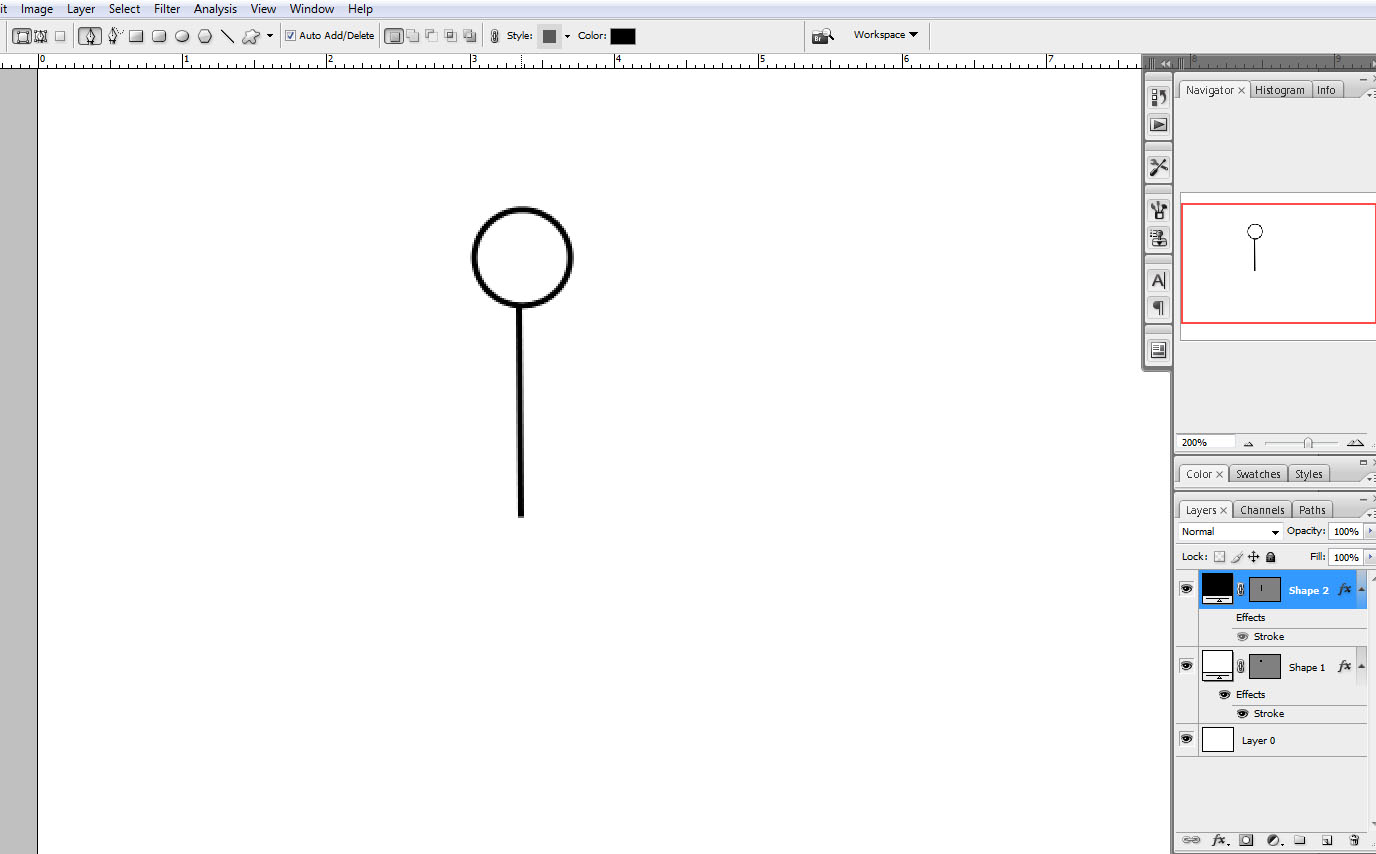This screenshot has width=1376, height=854.
Task: Open the Histogram panel
Action: [1280, 89]
